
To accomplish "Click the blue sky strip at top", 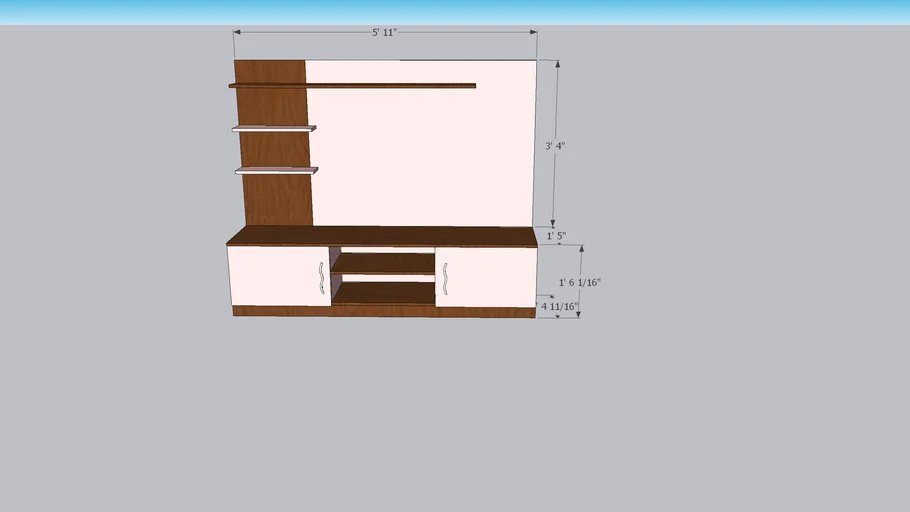I will click(455, 10).
